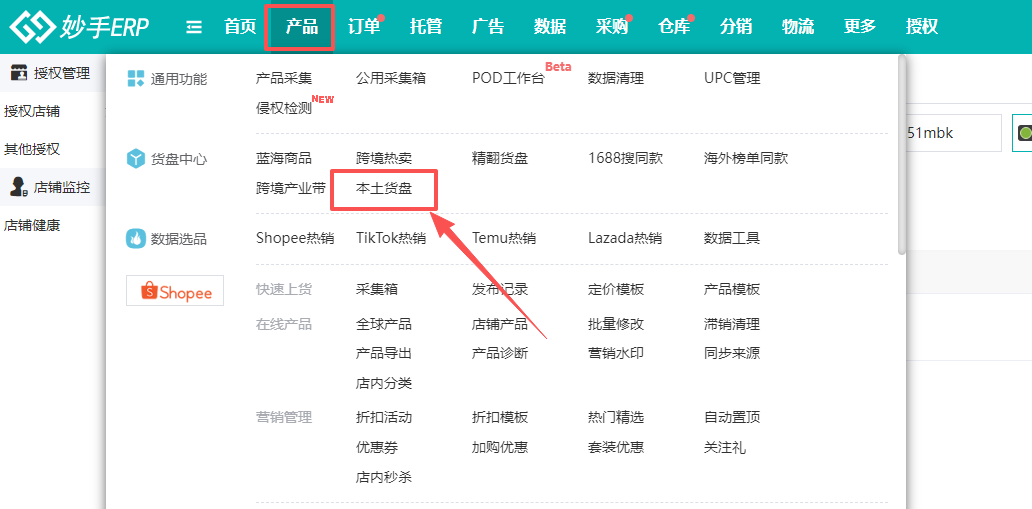This screenshot has width=1032, height=509.
Task: Open 精翻货盘 link
Action: tap(500, 158)
